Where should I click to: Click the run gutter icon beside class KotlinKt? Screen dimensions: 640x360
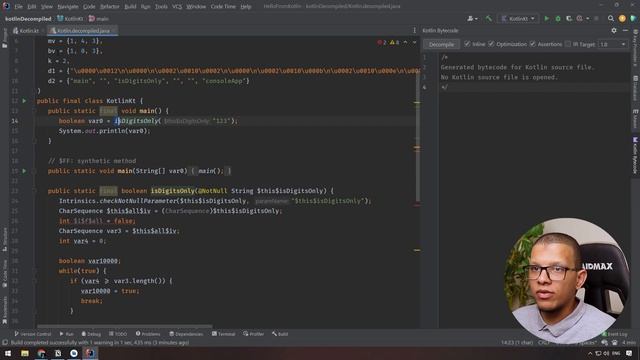click(24, 101)
